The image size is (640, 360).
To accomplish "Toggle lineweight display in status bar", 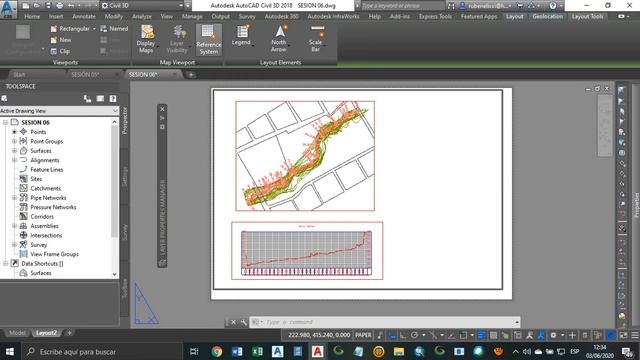I will pyautogui.click(x=481, y=335).
